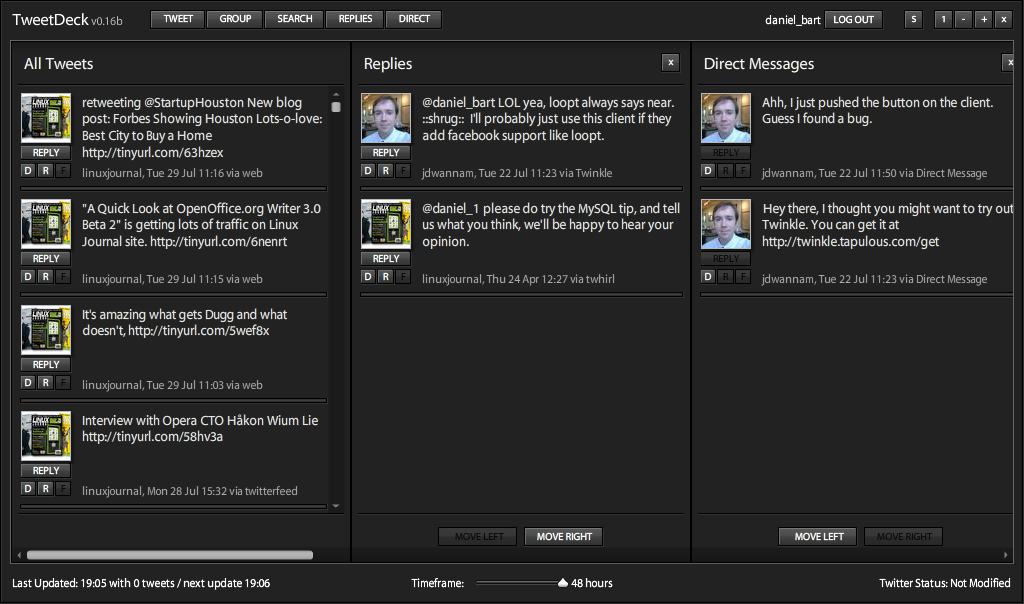
Task: Direct message icon on 11:03 linuxjournal tweet
Action: [27, 382]
